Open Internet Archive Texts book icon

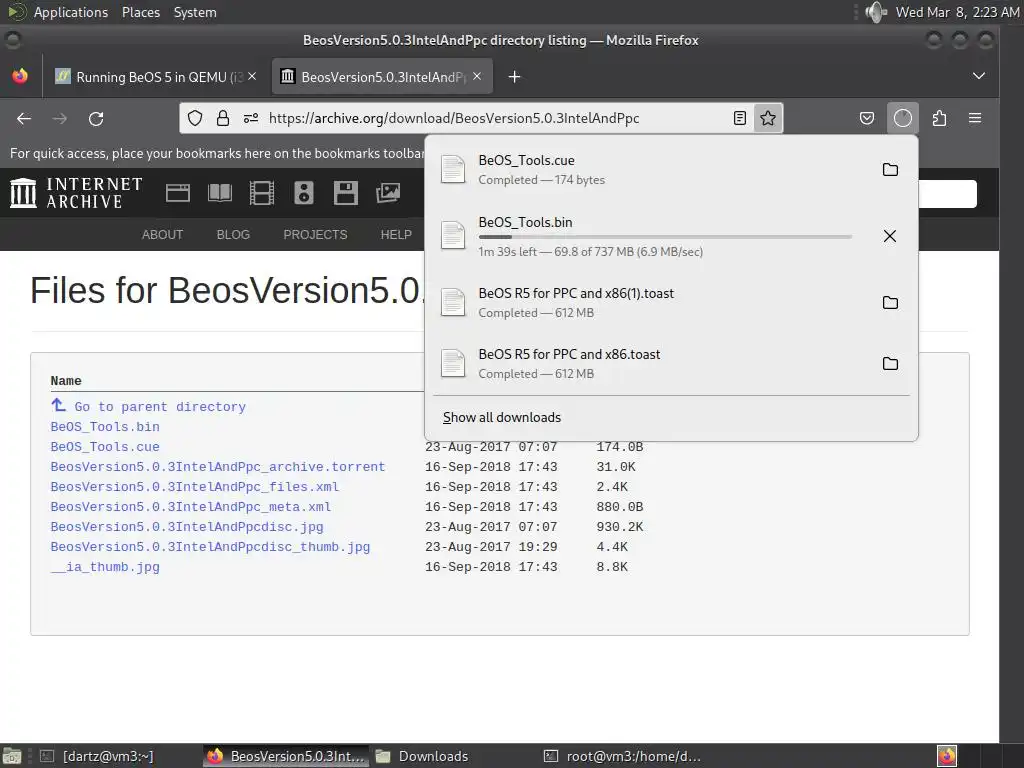click(219, 193)
